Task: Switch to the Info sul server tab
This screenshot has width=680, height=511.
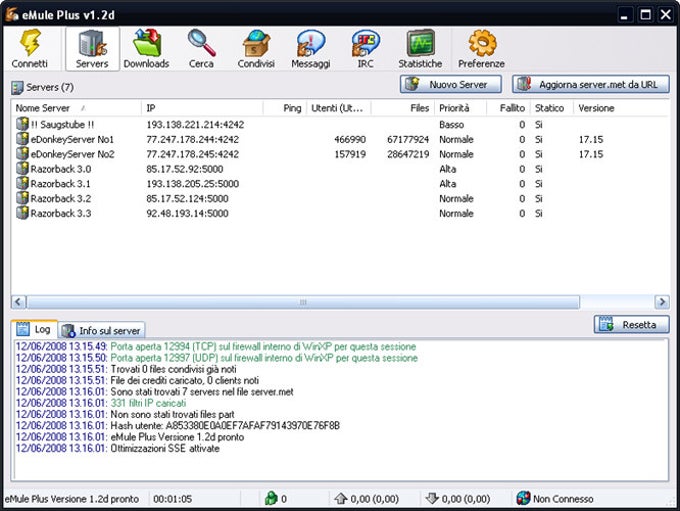Action: coord(102,331)
